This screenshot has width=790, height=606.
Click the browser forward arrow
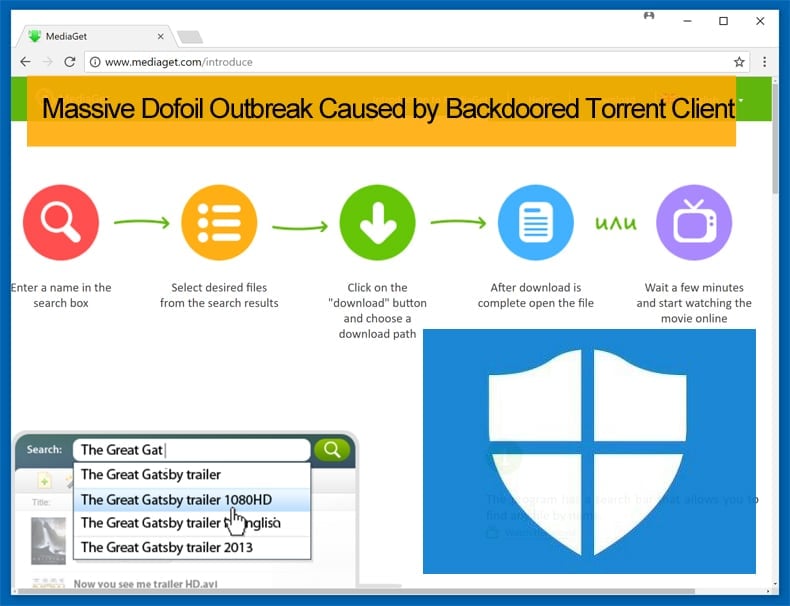point(48,62)
